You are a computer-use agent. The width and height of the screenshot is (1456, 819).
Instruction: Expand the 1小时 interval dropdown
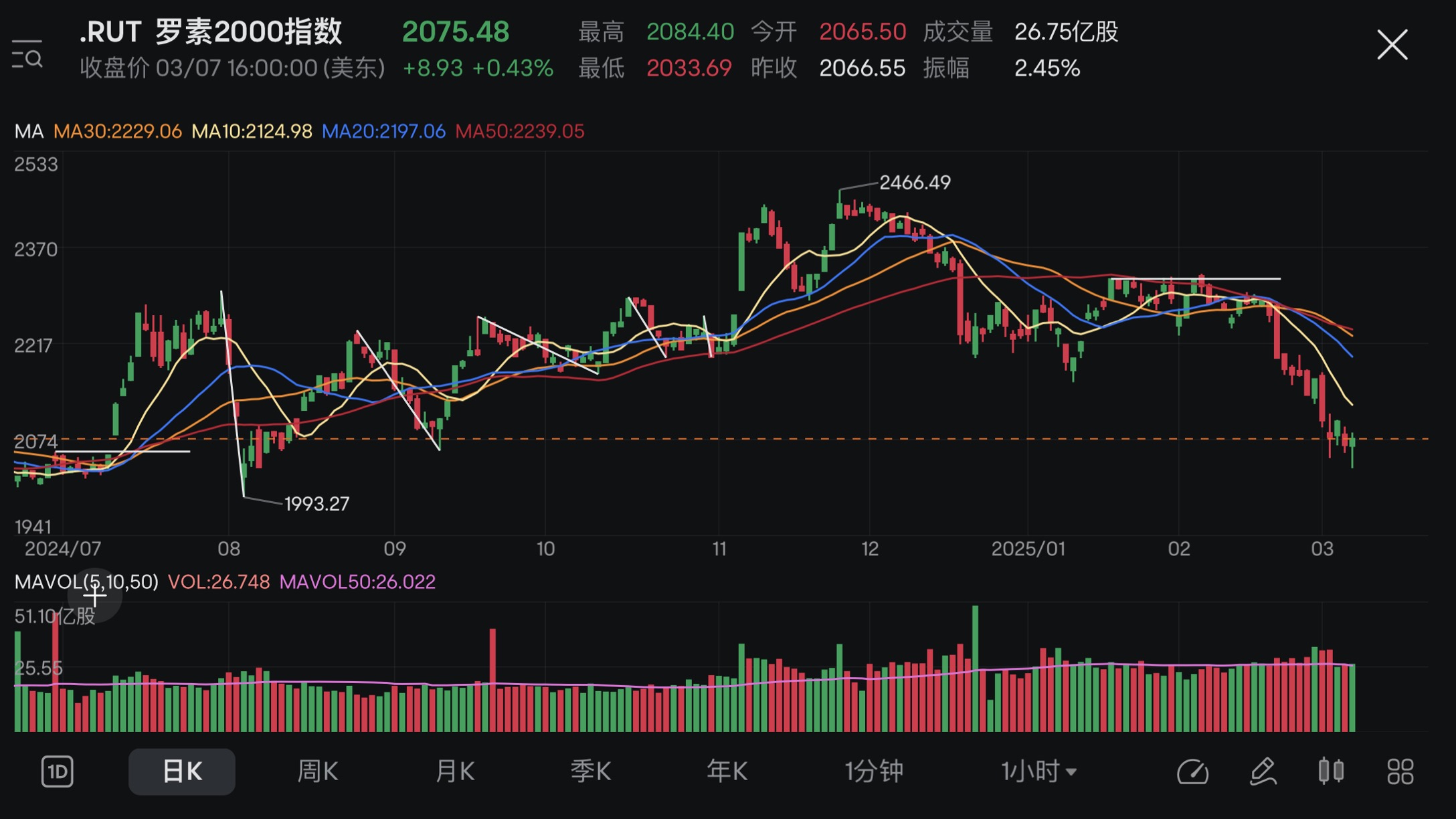click(x=1039, y=771)
